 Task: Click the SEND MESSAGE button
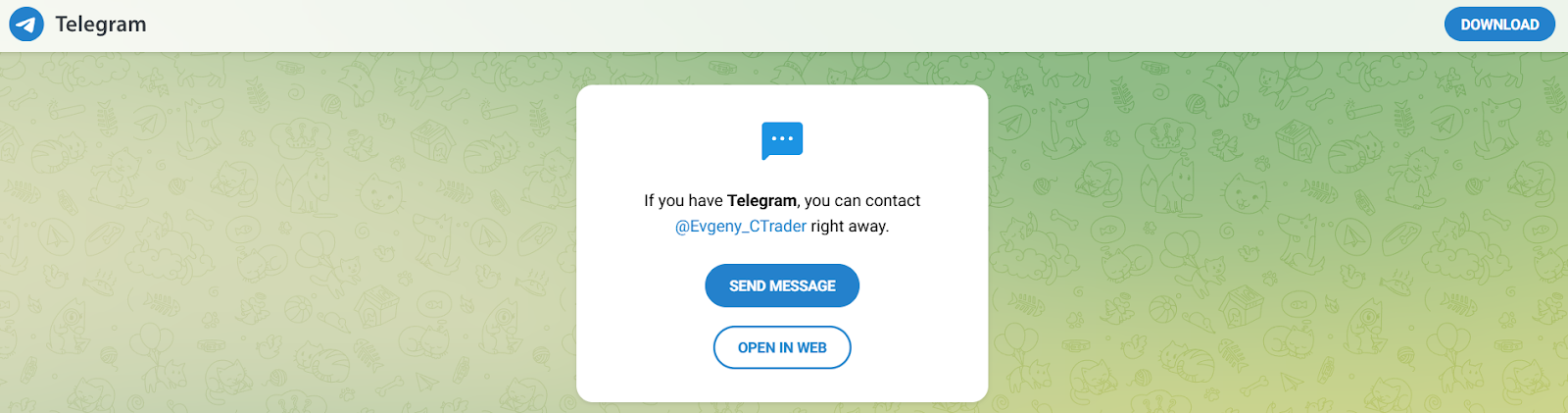click(x=782, y=285)
